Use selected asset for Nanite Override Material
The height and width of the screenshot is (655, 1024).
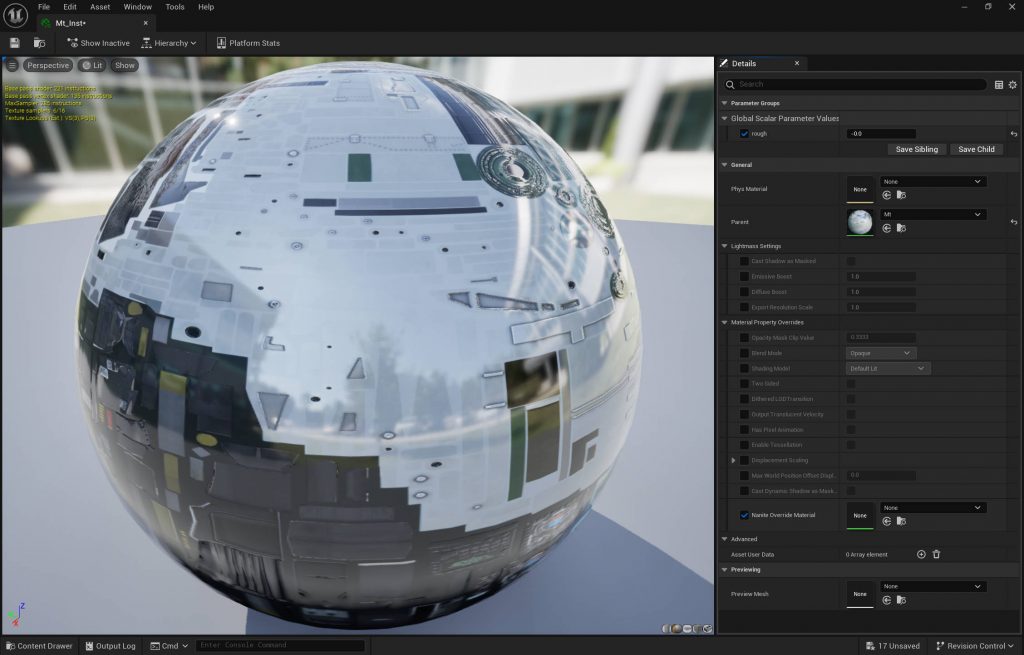(886, 521)
